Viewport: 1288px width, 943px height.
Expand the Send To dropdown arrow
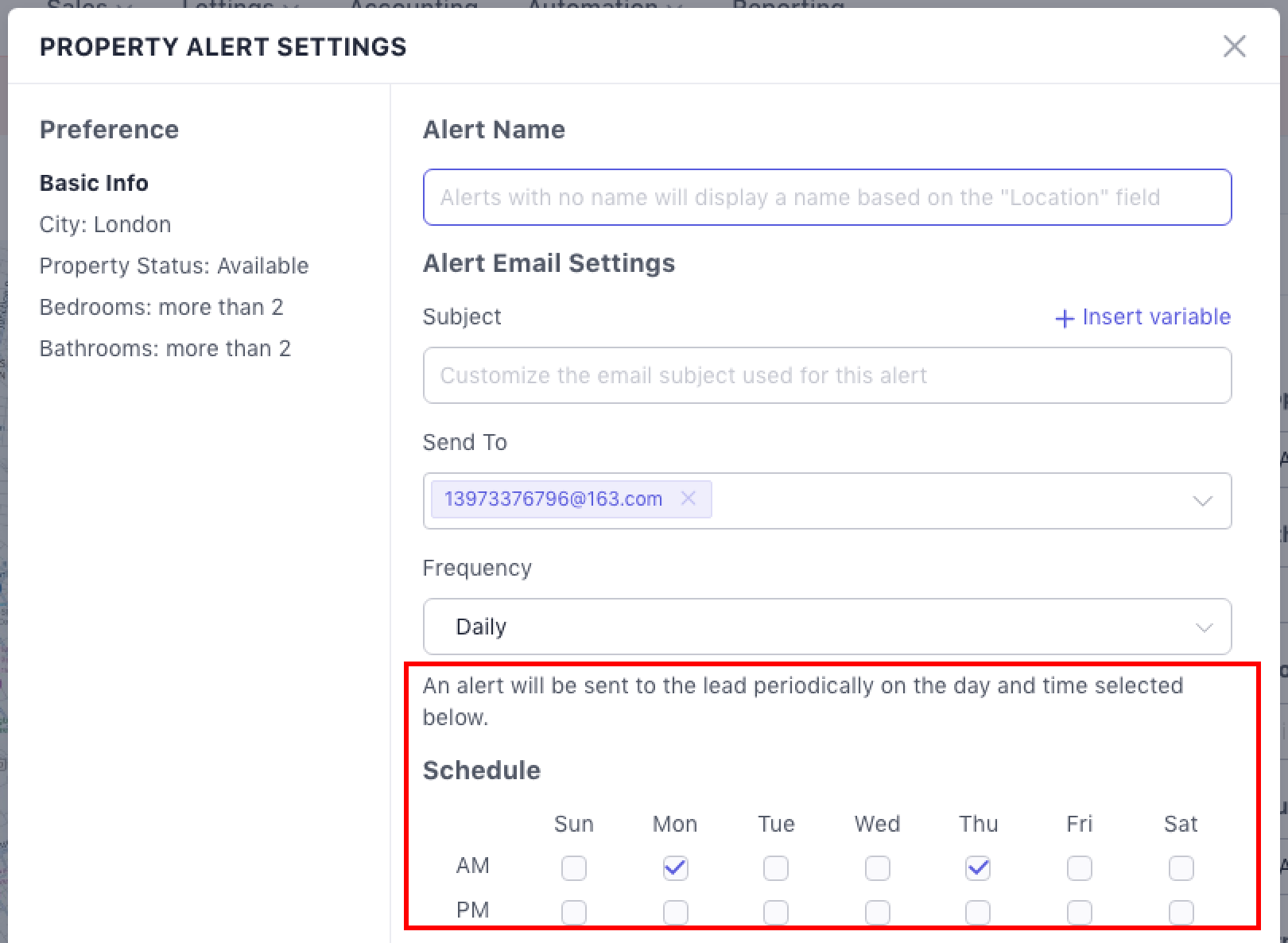coord(1202,501)
